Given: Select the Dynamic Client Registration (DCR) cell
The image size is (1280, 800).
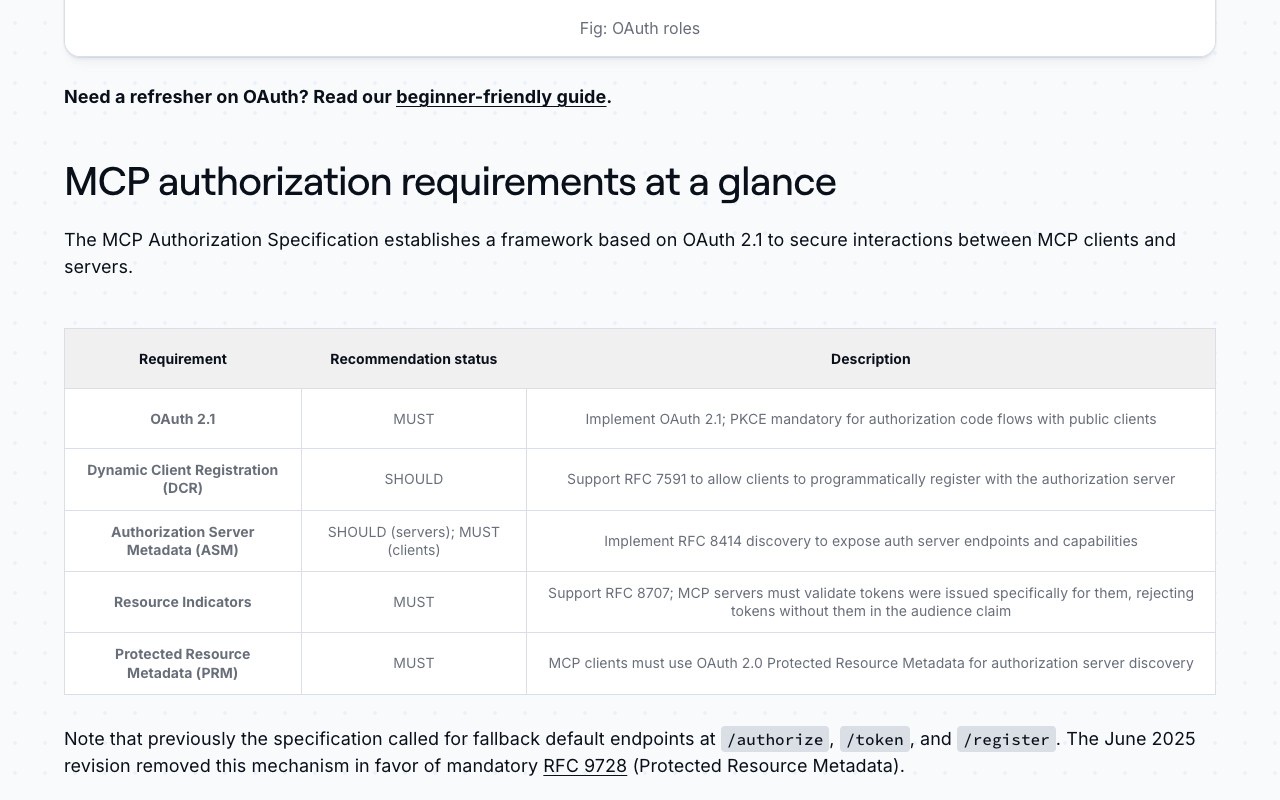Looking at the screenshot, I should pyautogui.click(x=183, y=479).
